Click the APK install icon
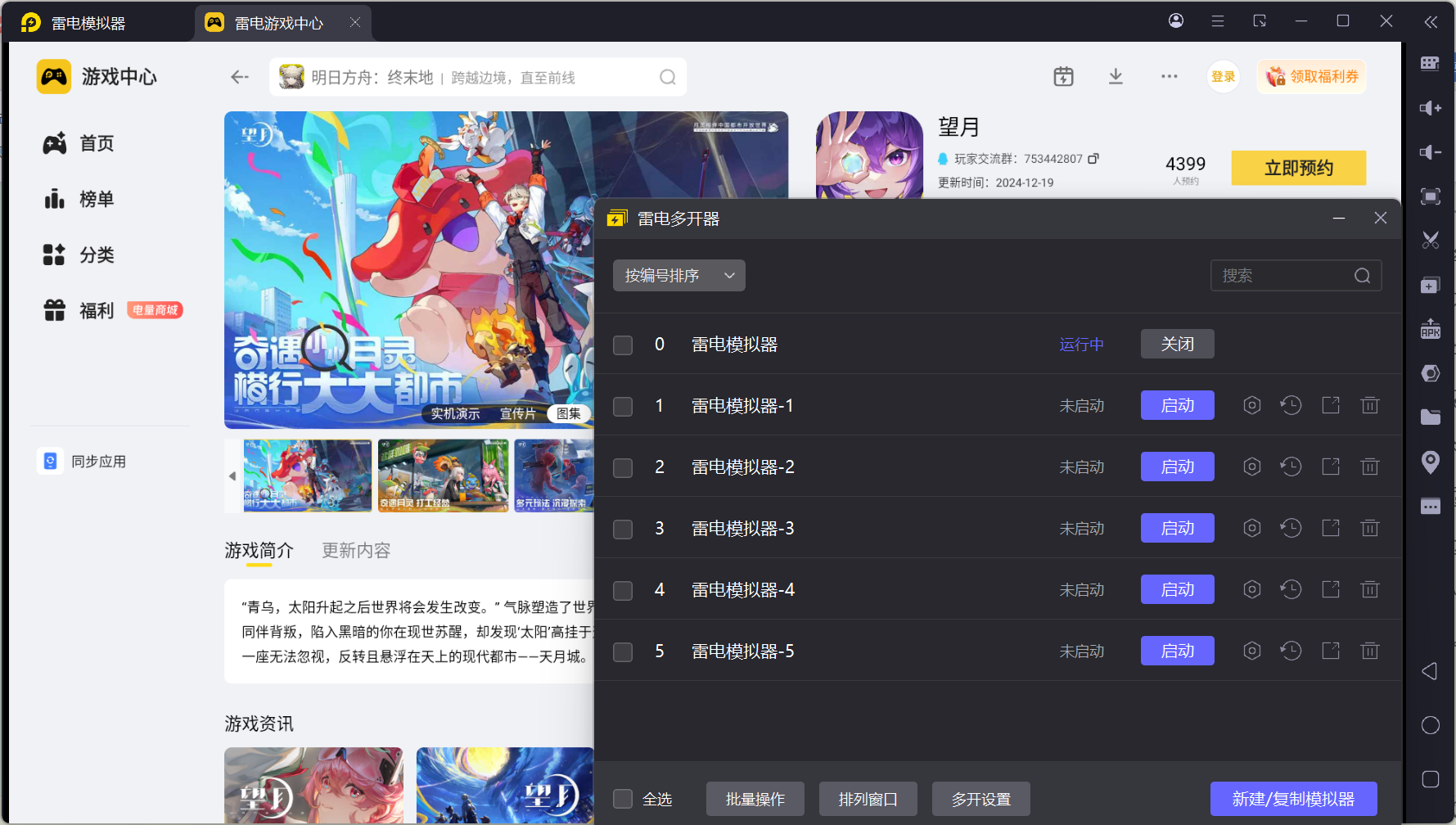The width and height of the screenshot is (1456, 825). coord(1430,329)
